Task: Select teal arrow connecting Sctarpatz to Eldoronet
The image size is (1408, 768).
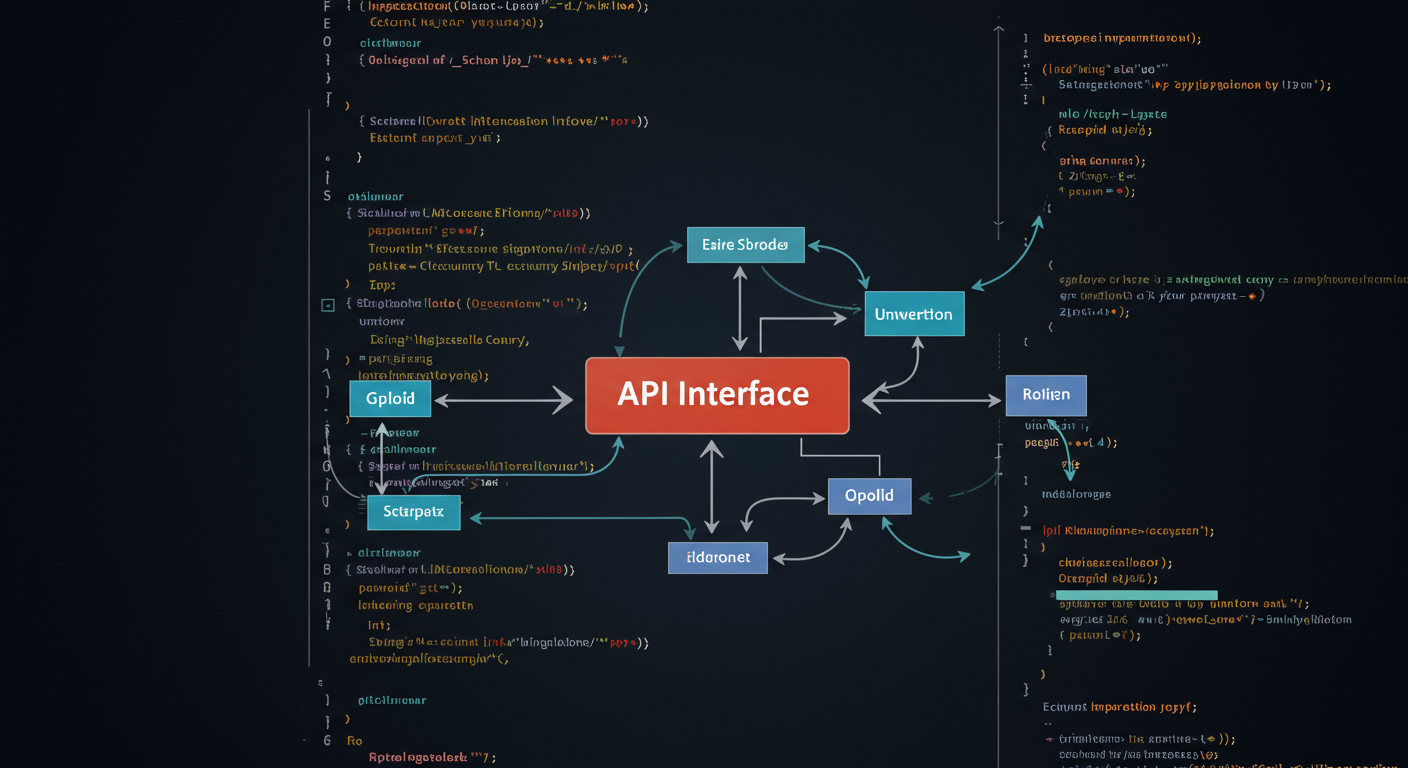Action: (x=580, y=518)
